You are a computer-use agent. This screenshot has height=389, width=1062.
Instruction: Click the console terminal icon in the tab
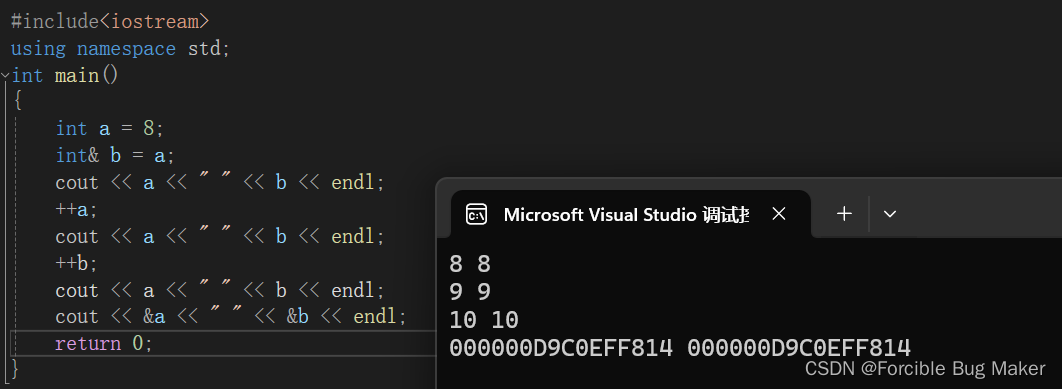(x=476, y=215)
